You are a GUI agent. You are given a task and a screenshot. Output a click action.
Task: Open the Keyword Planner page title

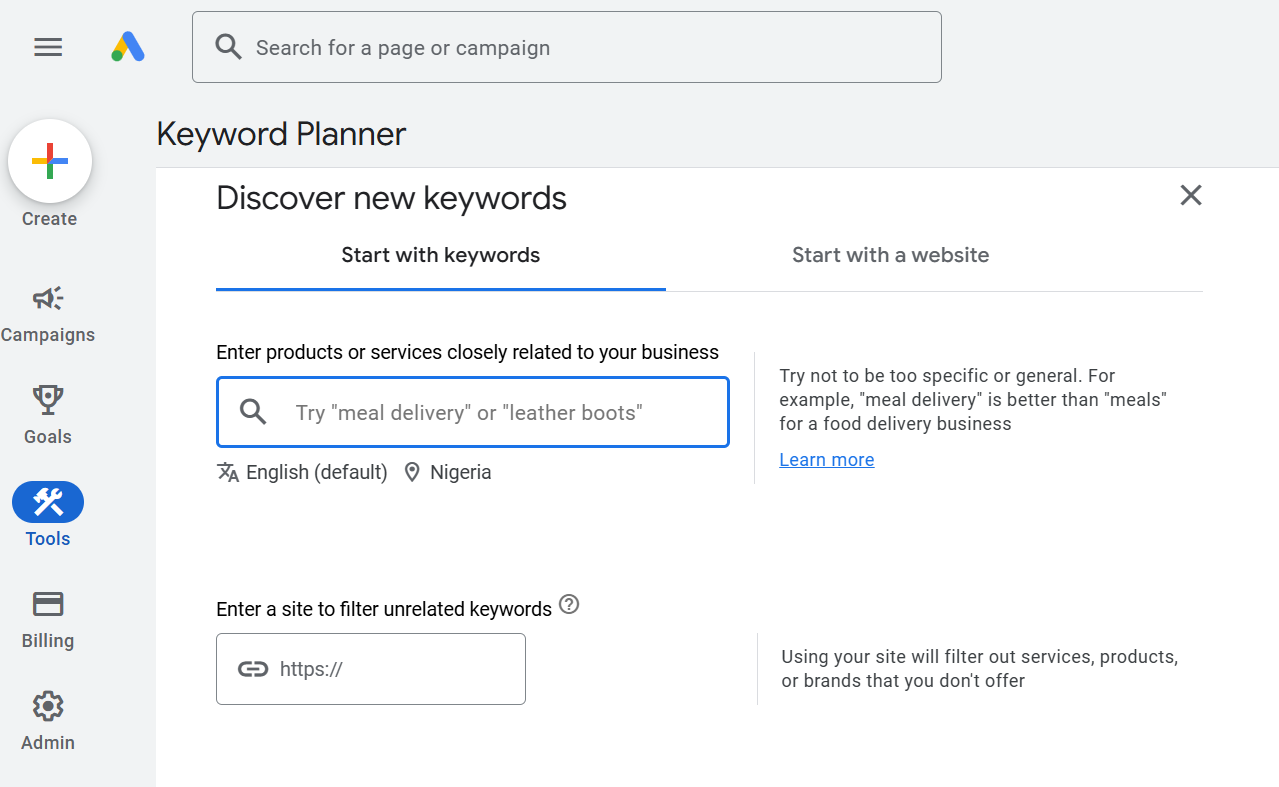tap(280, 133)
